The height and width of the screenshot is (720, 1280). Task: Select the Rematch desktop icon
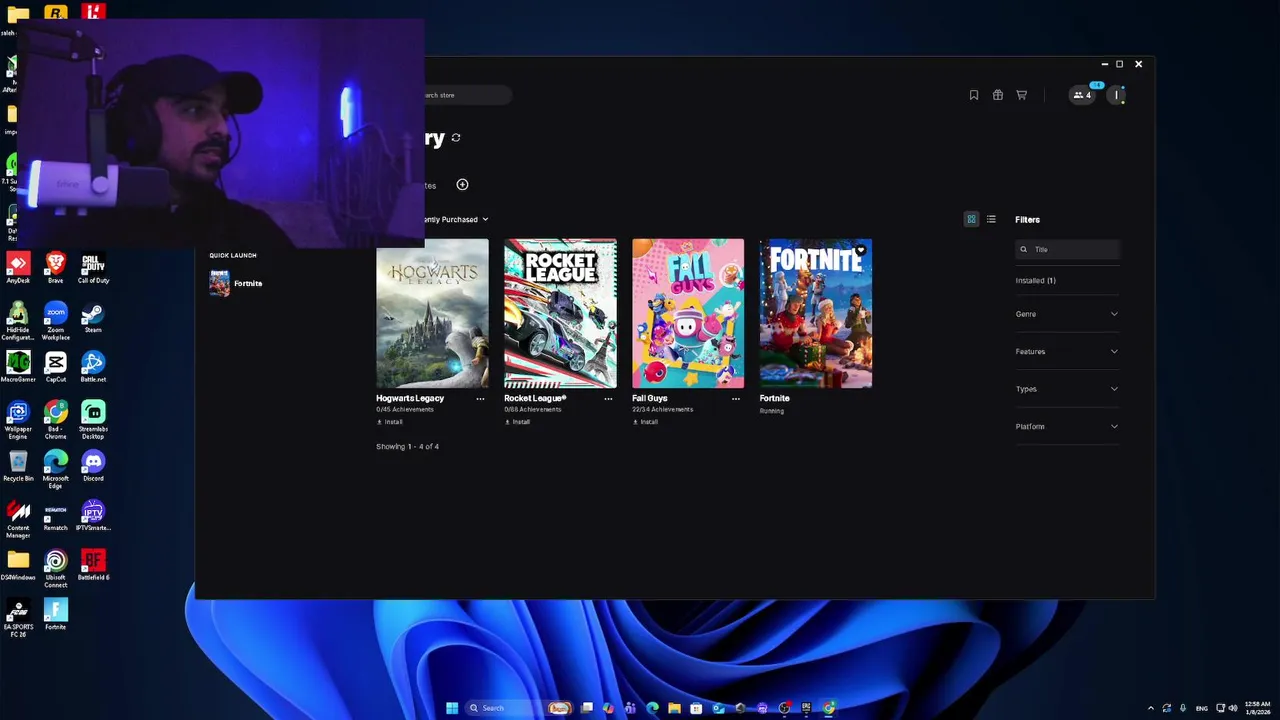point(56,516)
